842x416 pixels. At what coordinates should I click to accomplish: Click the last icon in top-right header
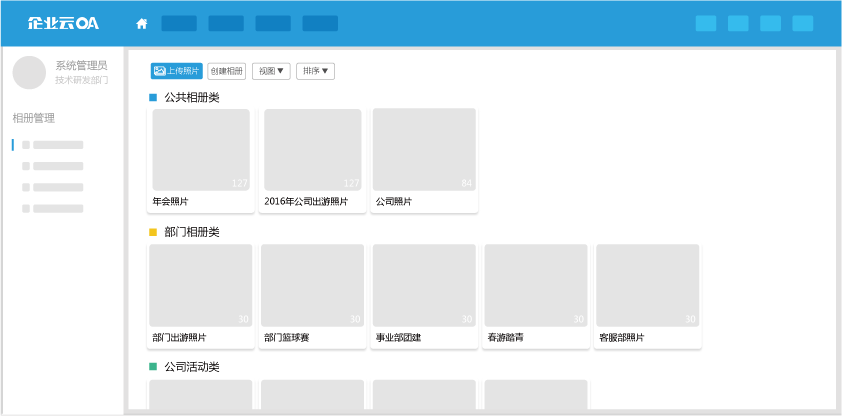click(x=802, y=23)
